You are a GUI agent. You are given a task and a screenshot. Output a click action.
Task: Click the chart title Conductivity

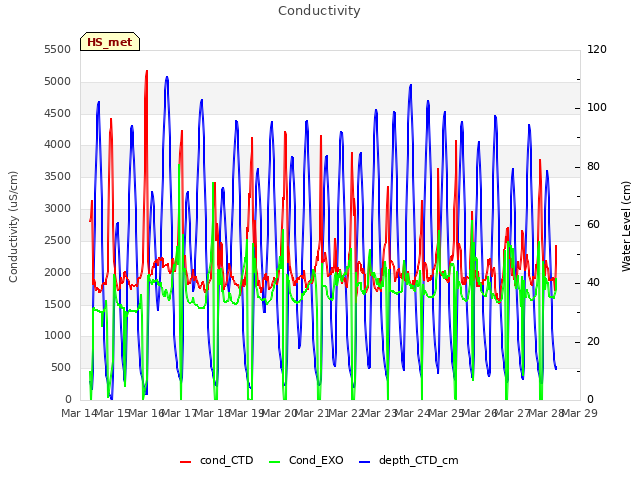pos(319,11)
